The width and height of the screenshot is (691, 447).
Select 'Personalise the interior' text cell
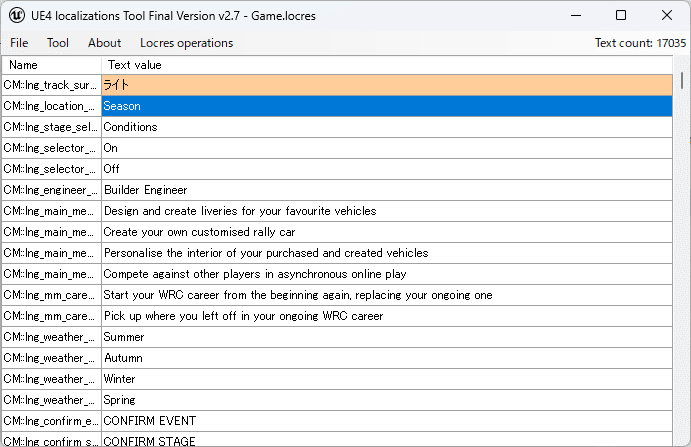[x=386, y=253]
